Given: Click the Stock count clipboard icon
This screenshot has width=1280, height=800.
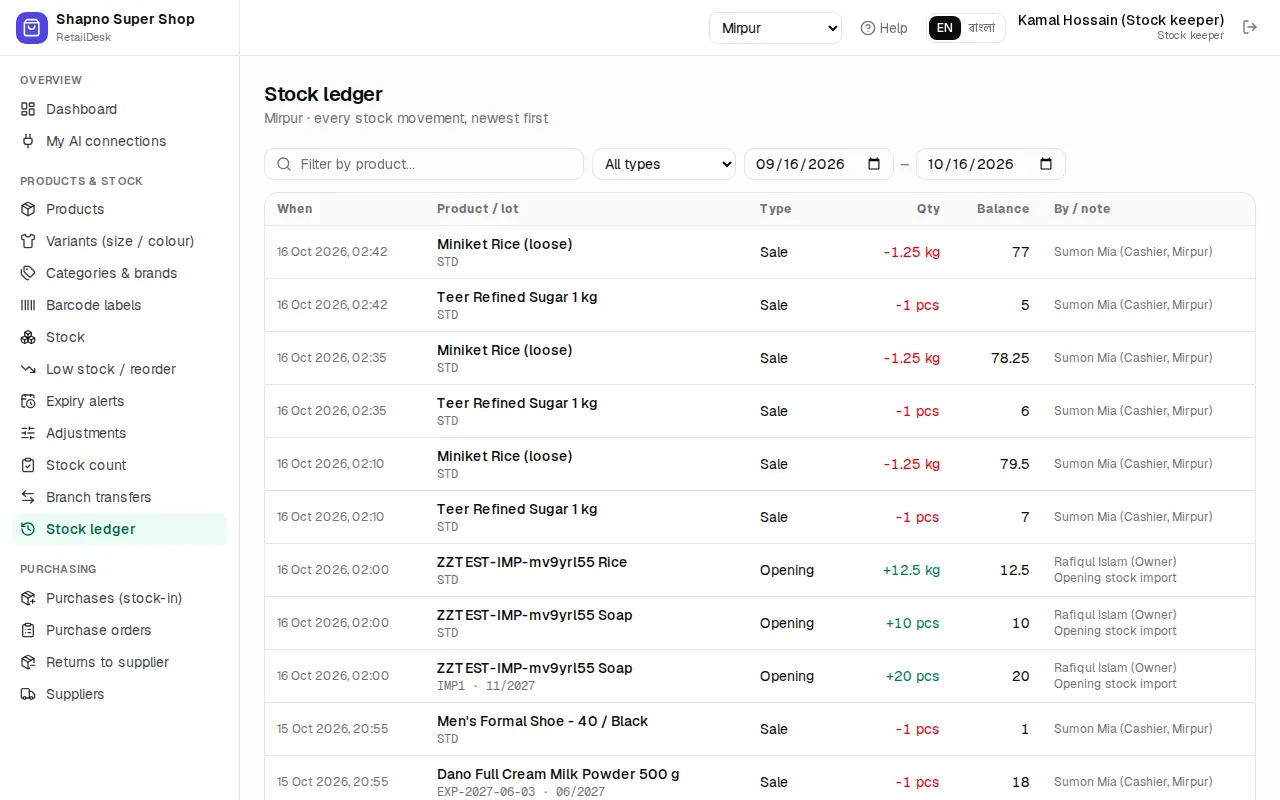Looking at the screenshot, I should coord(28,465).
